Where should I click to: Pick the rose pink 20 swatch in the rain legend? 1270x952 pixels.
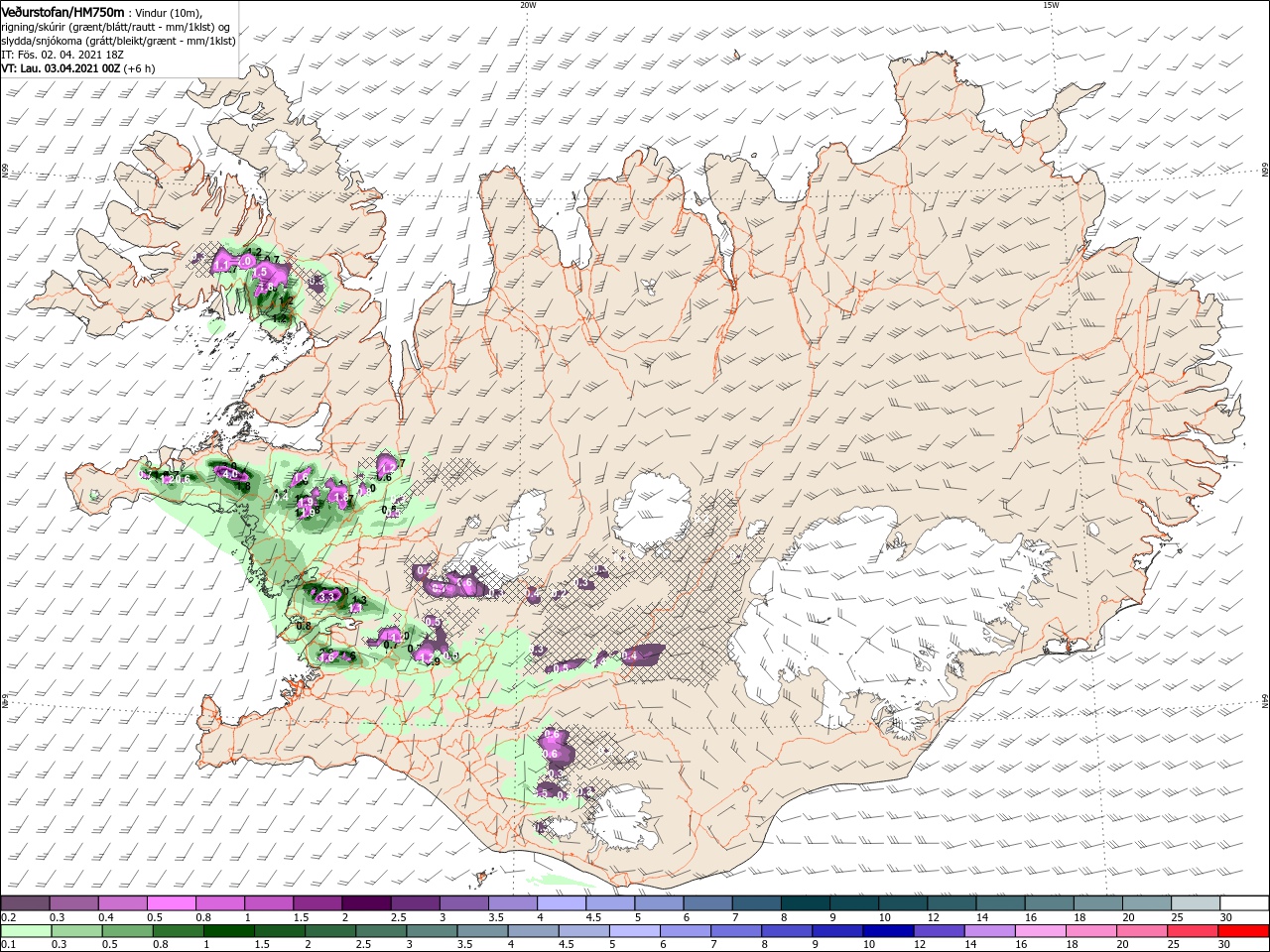pyautogui.click(x=1143, y=931)
